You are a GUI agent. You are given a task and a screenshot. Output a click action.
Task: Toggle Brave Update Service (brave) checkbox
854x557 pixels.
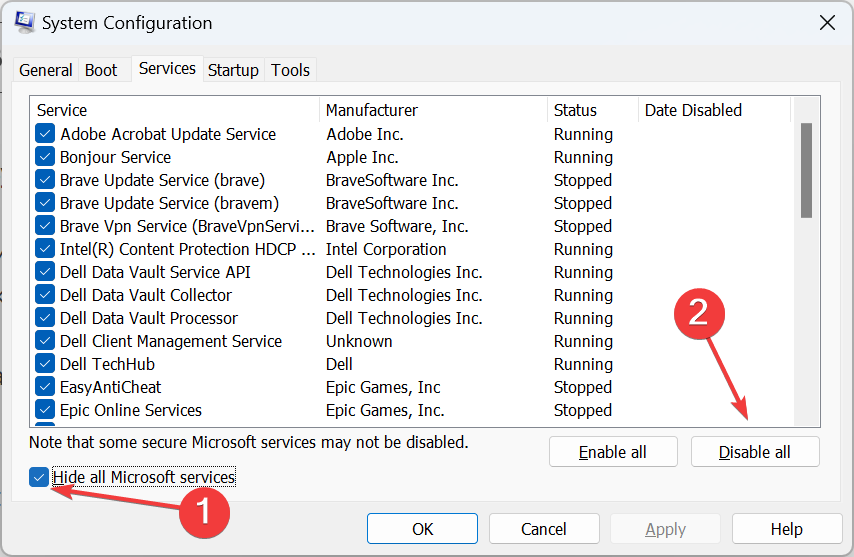[x=45, y=180]
